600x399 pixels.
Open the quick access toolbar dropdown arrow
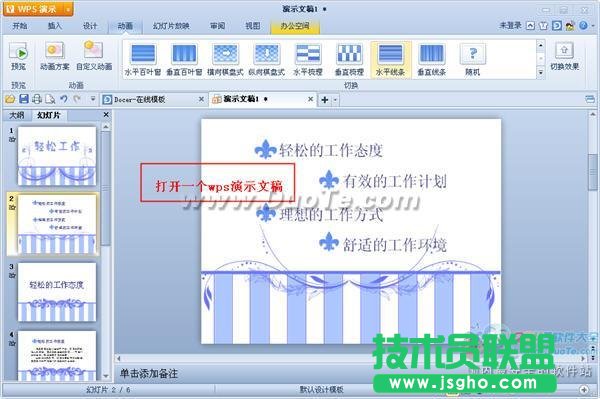(92, 99)
